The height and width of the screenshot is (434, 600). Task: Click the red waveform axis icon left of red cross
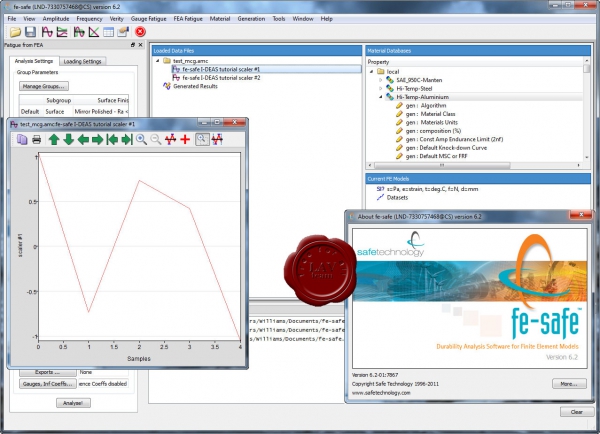point(171,139)
